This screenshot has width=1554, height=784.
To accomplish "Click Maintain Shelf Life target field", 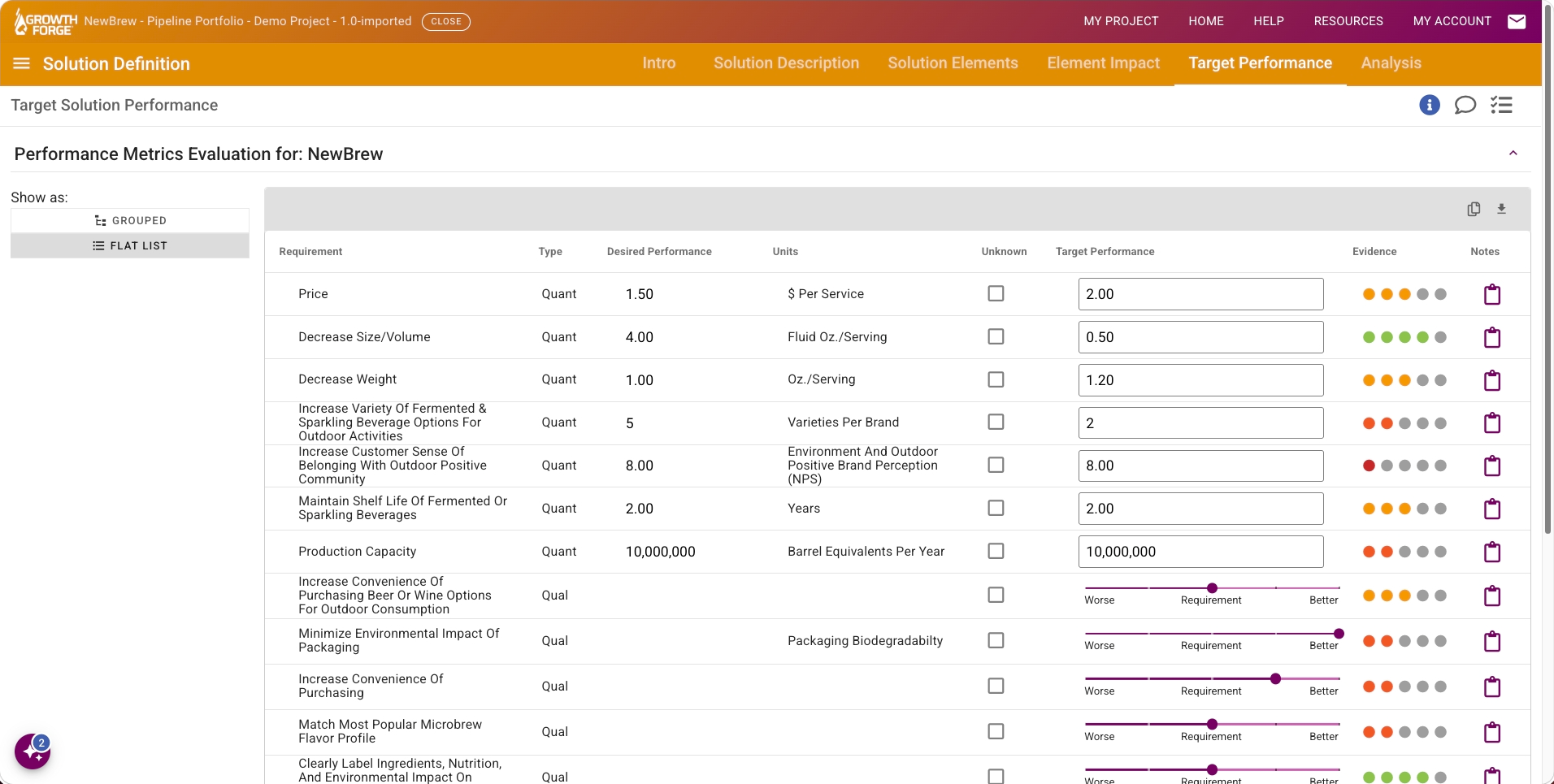I will 1200,509.
